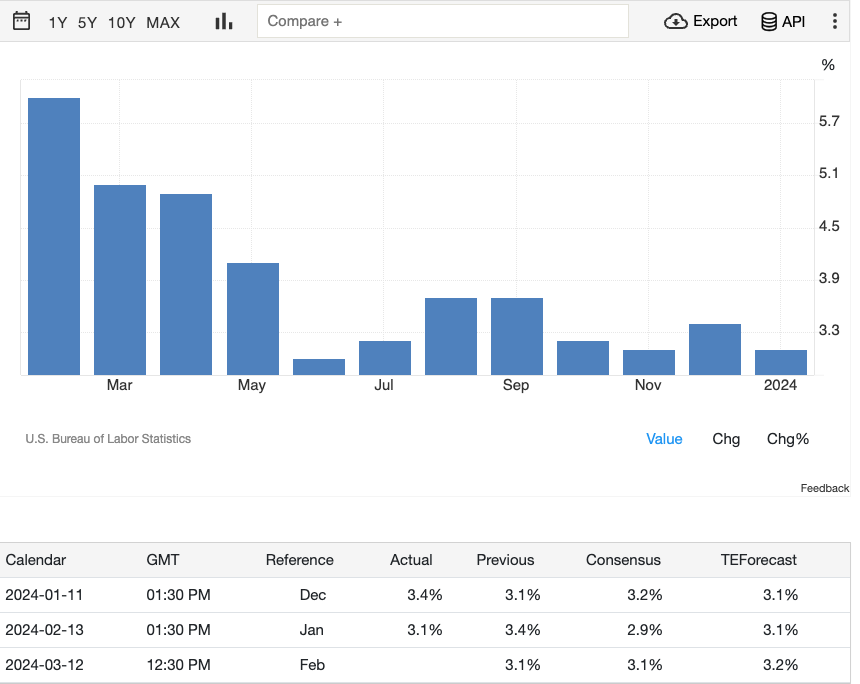The image size is (860, 684).
Task: Select the 10Y time range
Action: [121, 22]
